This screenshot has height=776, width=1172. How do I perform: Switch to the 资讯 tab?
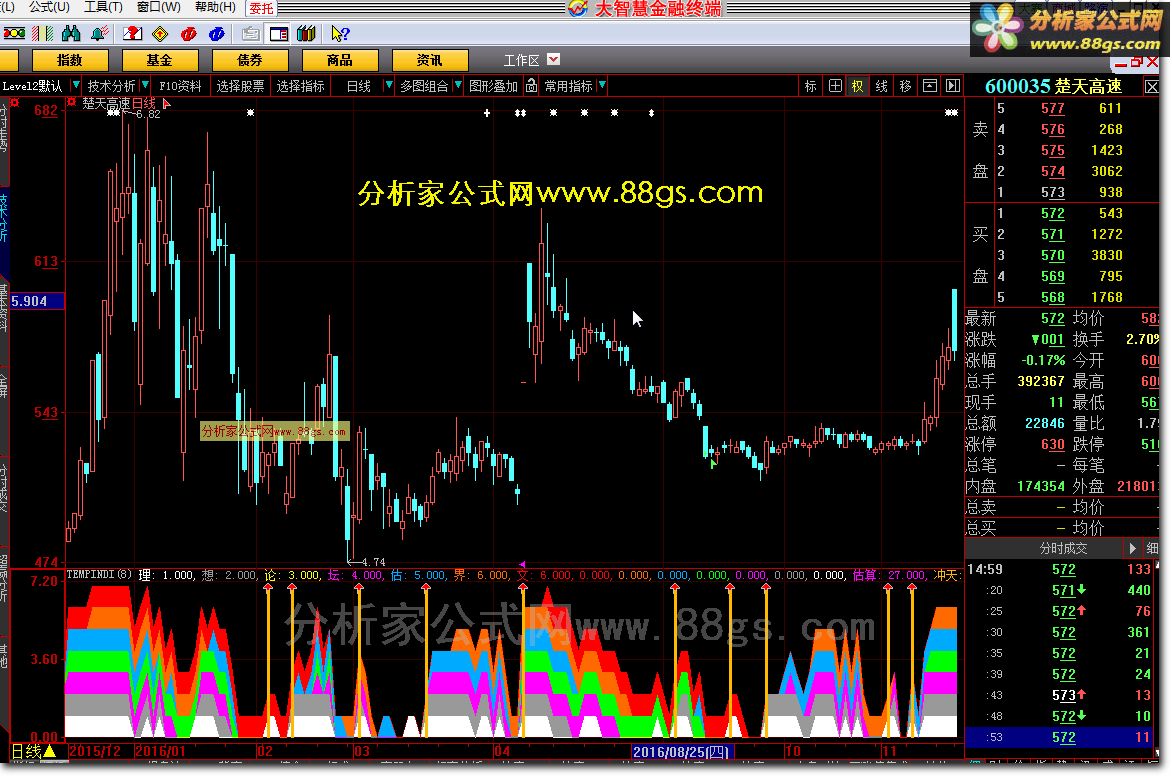[430, 60]
